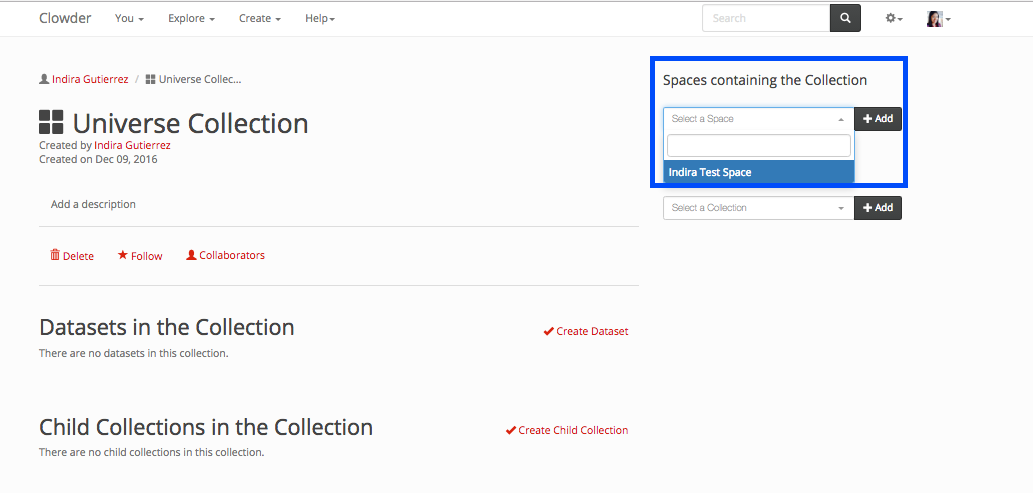Click the Collaborators person icon

coord(191,255)
